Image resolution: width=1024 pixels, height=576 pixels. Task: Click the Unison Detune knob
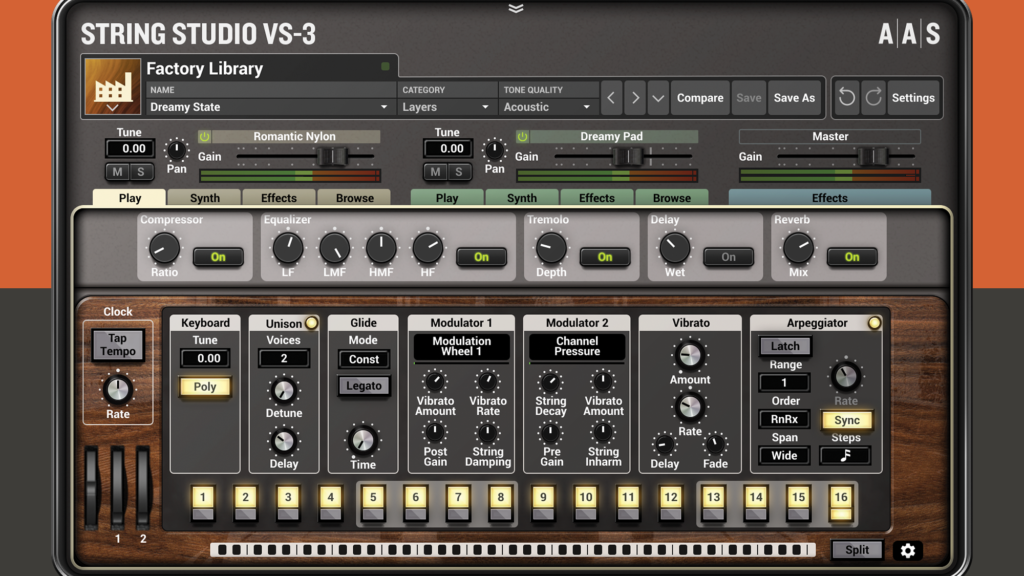tap(283, 391)
